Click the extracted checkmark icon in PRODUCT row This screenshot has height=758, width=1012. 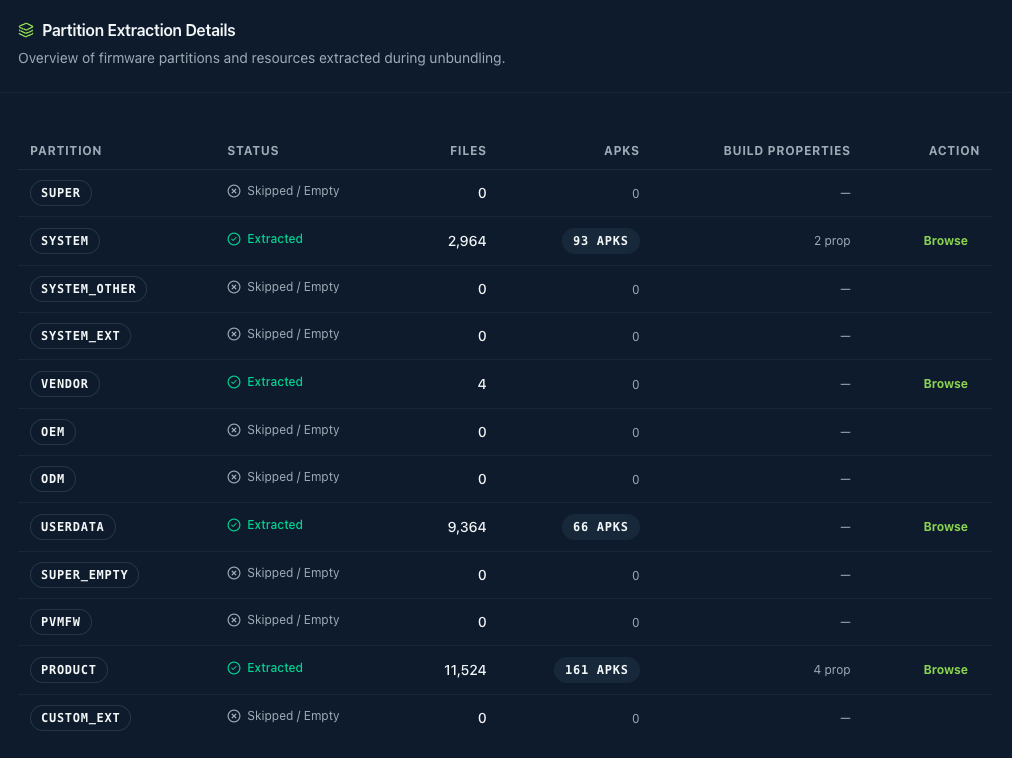click(x=234, y=668)
